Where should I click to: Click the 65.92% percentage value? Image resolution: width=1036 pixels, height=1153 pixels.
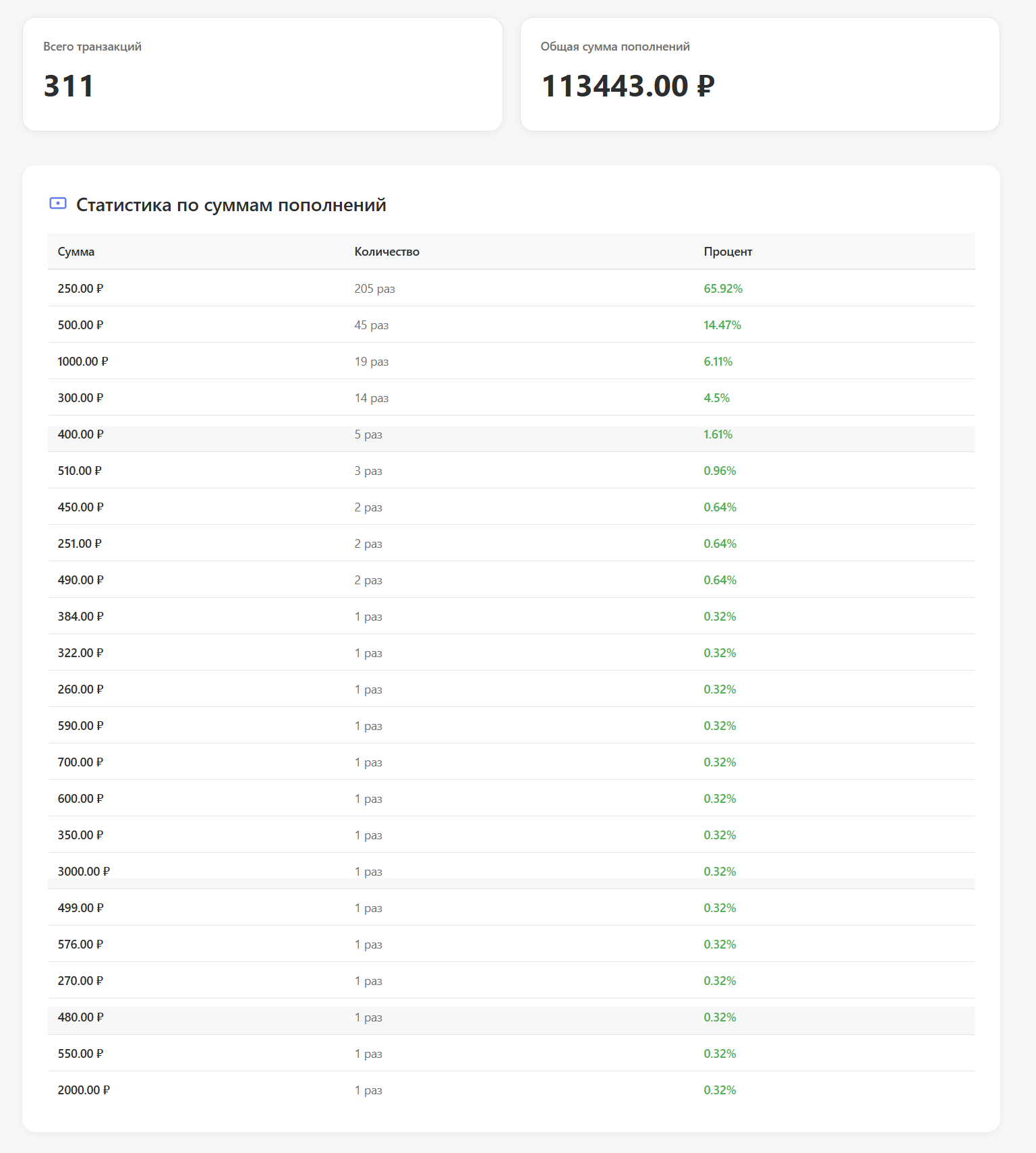tap(723, 289)
